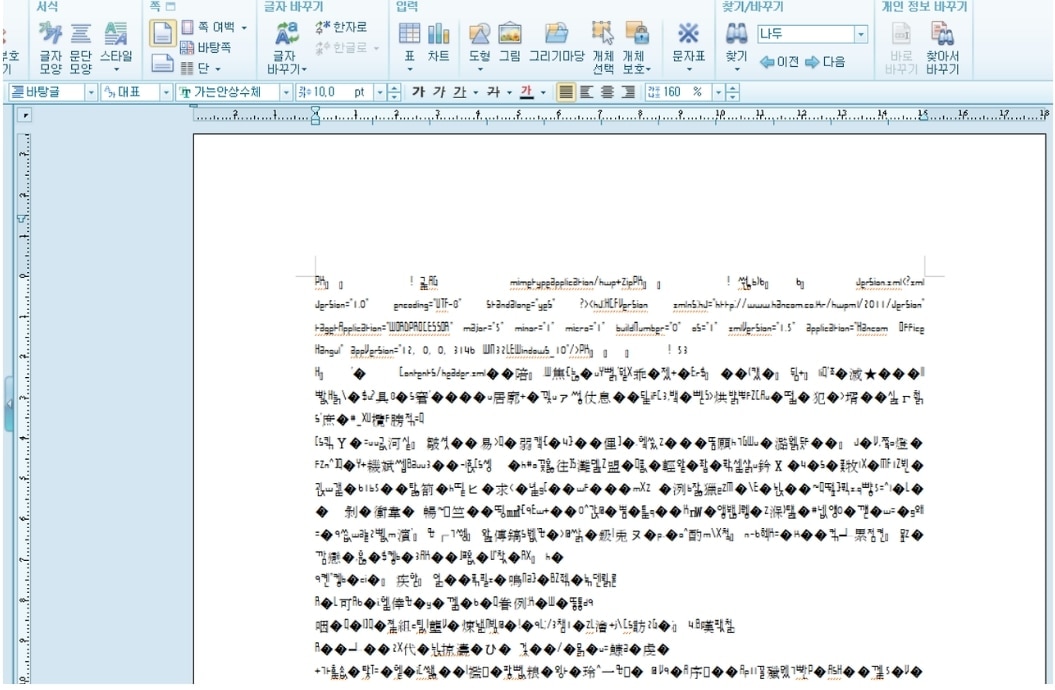Open the 글자 모양 character shape dialog
The width and height of the screenshot is (1055, 690).
[50, 48]
